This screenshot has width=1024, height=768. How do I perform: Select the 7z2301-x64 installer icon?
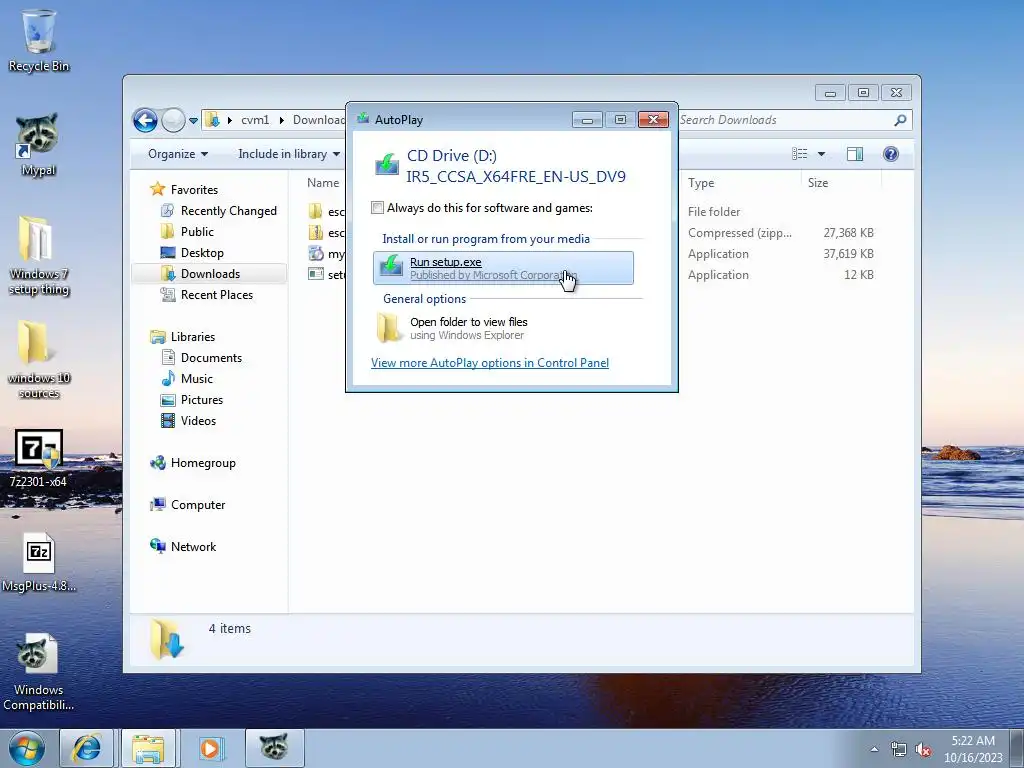click(39, 458)
